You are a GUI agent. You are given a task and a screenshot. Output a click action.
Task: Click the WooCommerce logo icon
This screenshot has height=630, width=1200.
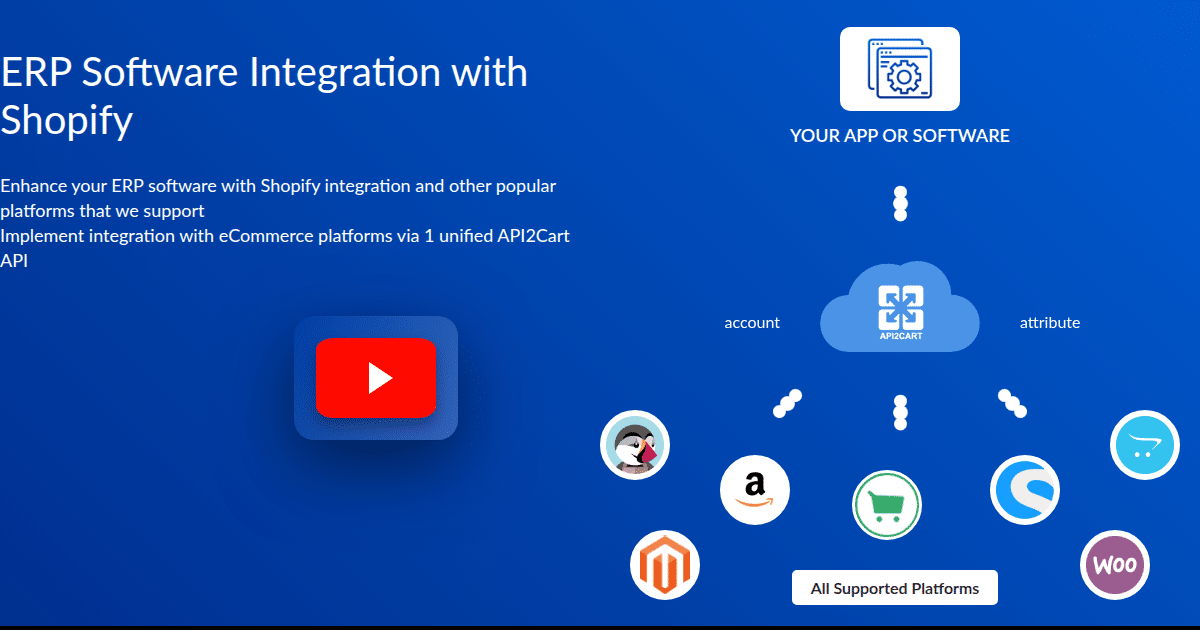pyautogui.click(x=1115, y=565)
